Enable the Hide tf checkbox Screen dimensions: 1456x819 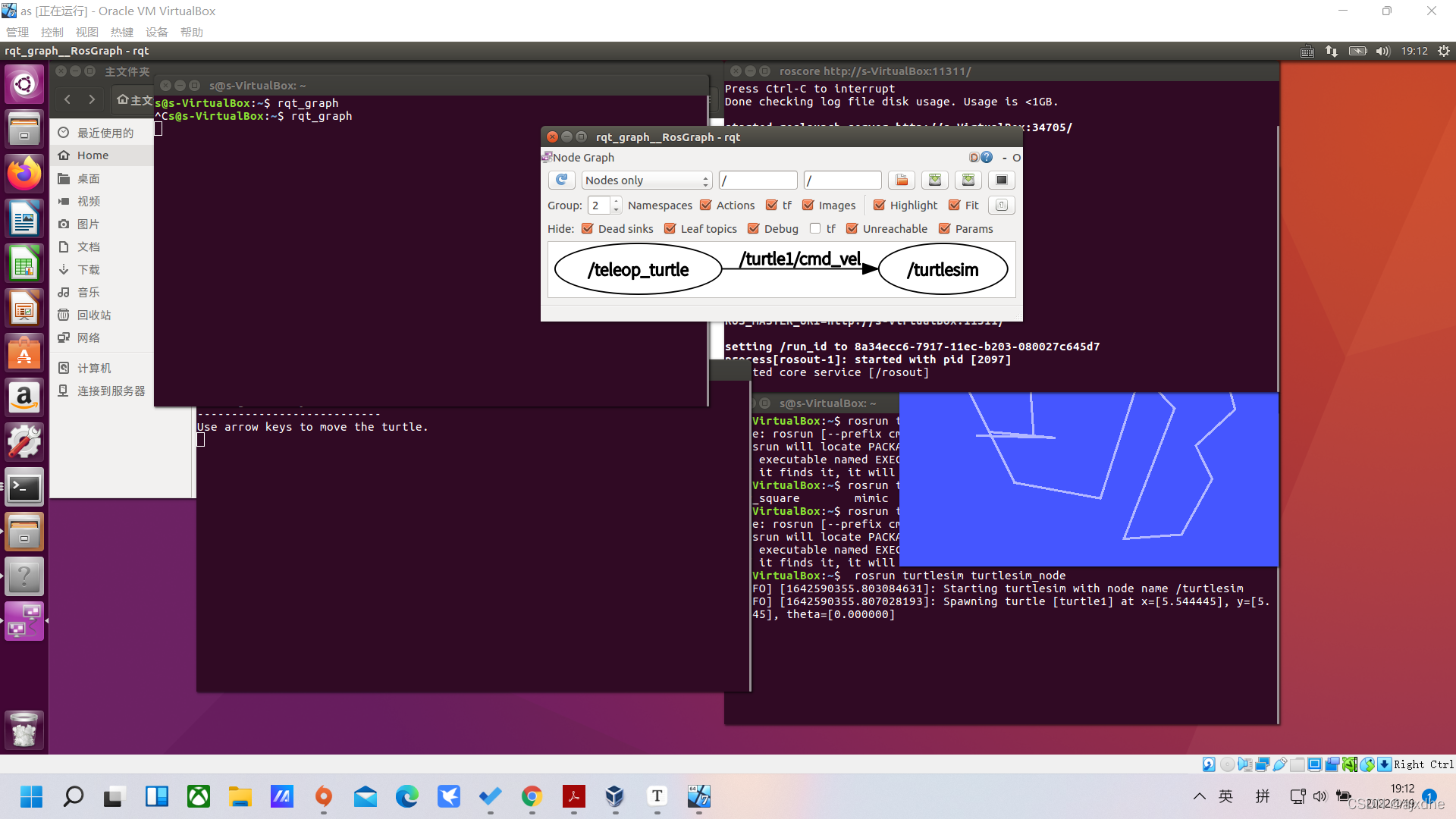(815, 228)
